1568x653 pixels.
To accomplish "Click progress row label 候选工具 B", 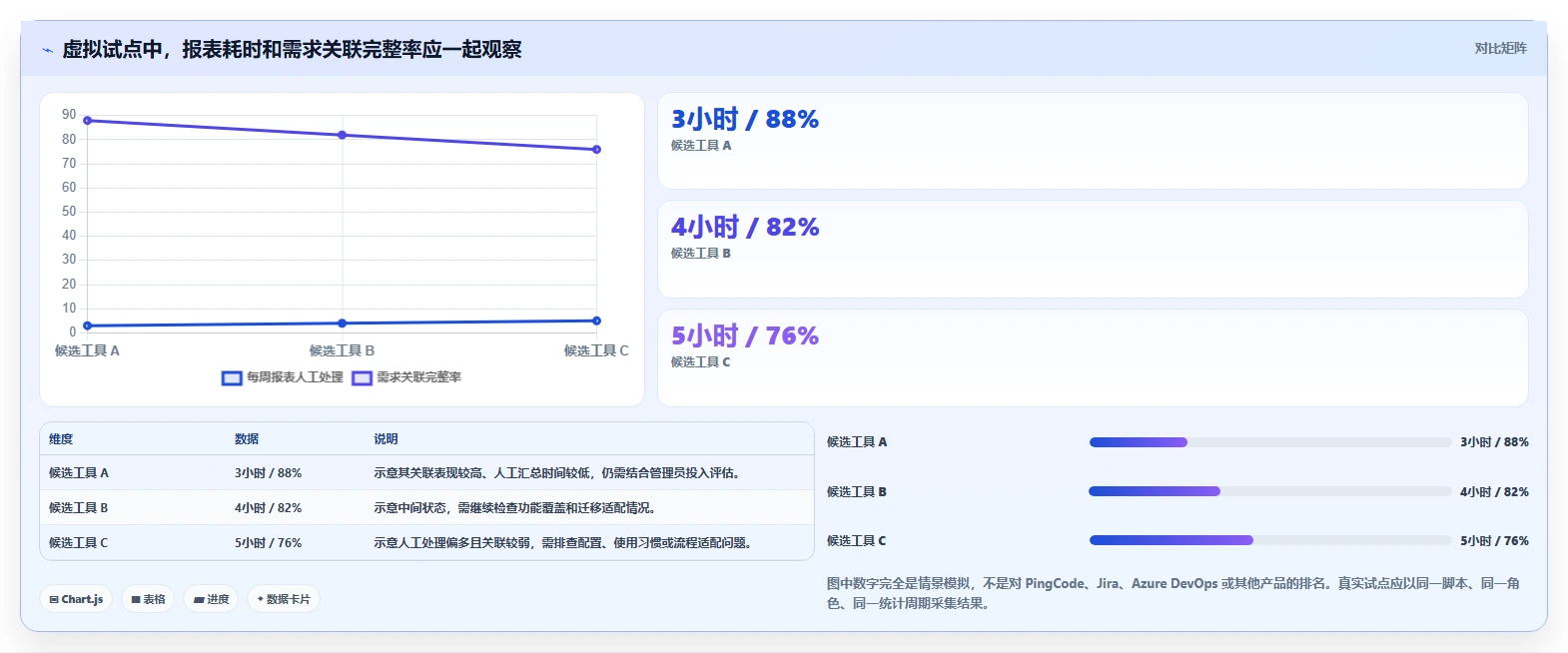I will pyautogui.click(x=857, y=491).
